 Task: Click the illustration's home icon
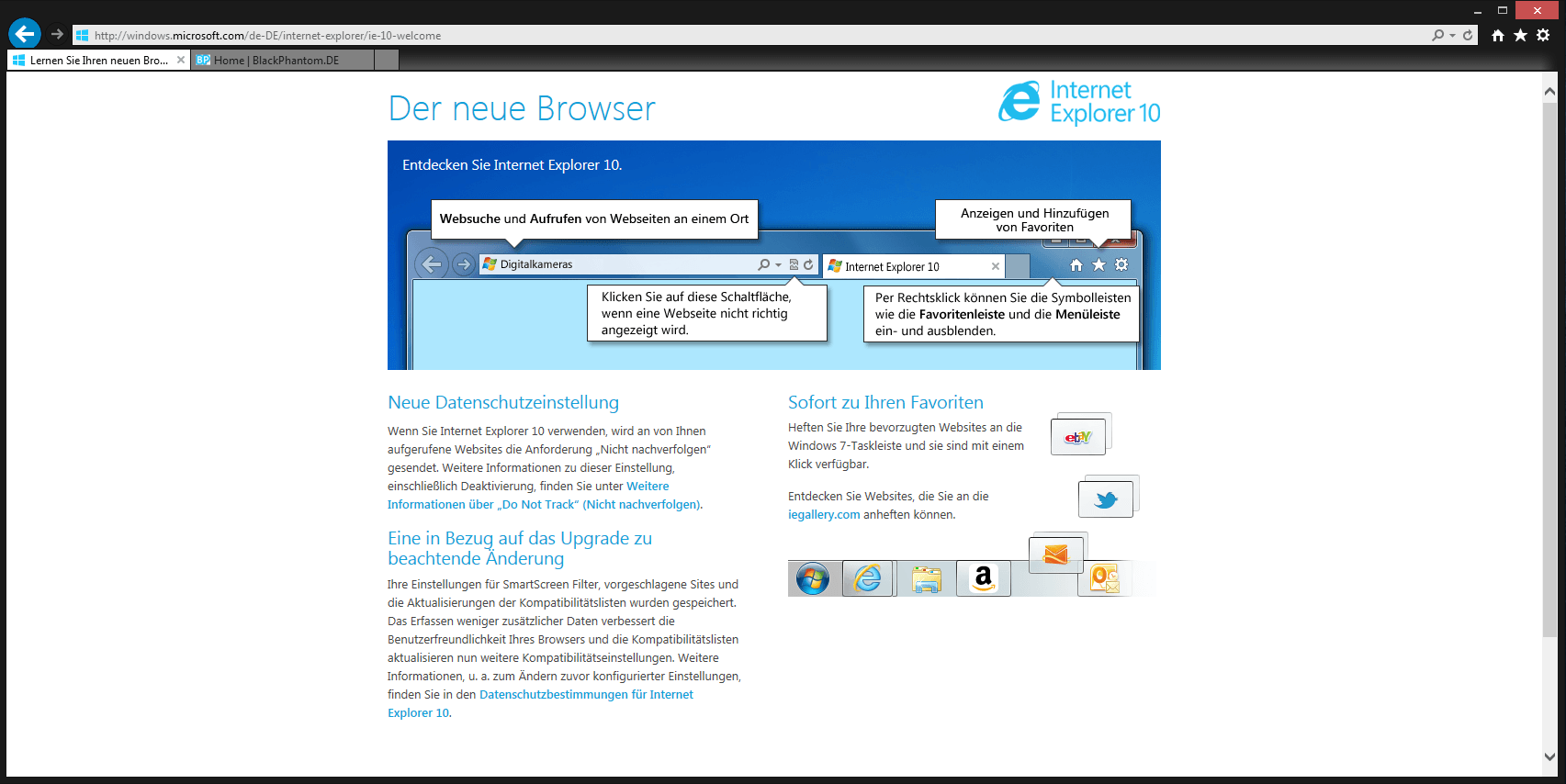[1076, 265]
